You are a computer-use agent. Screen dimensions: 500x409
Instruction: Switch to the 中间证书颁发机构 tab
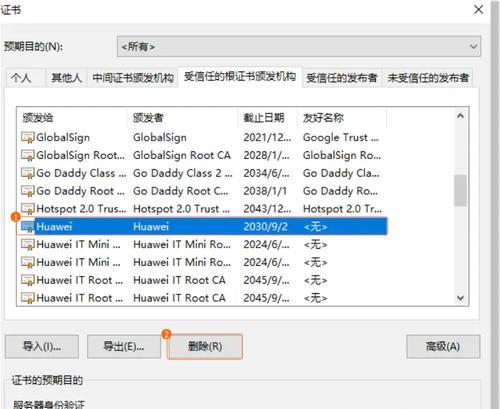tap(133, 78)
